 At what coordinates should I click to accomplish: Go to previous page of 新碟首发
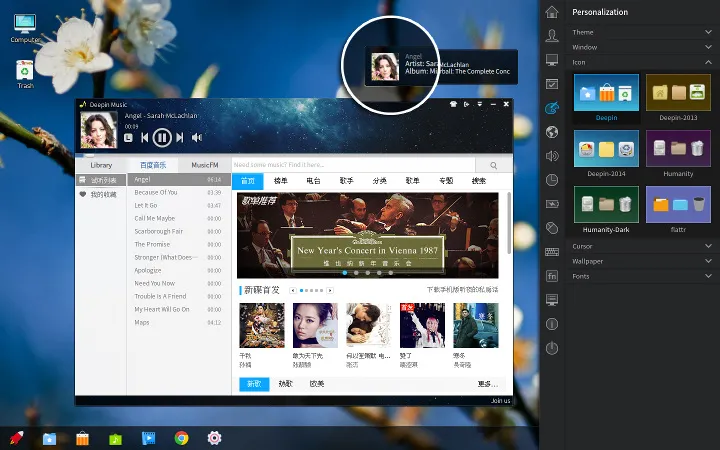292,290
